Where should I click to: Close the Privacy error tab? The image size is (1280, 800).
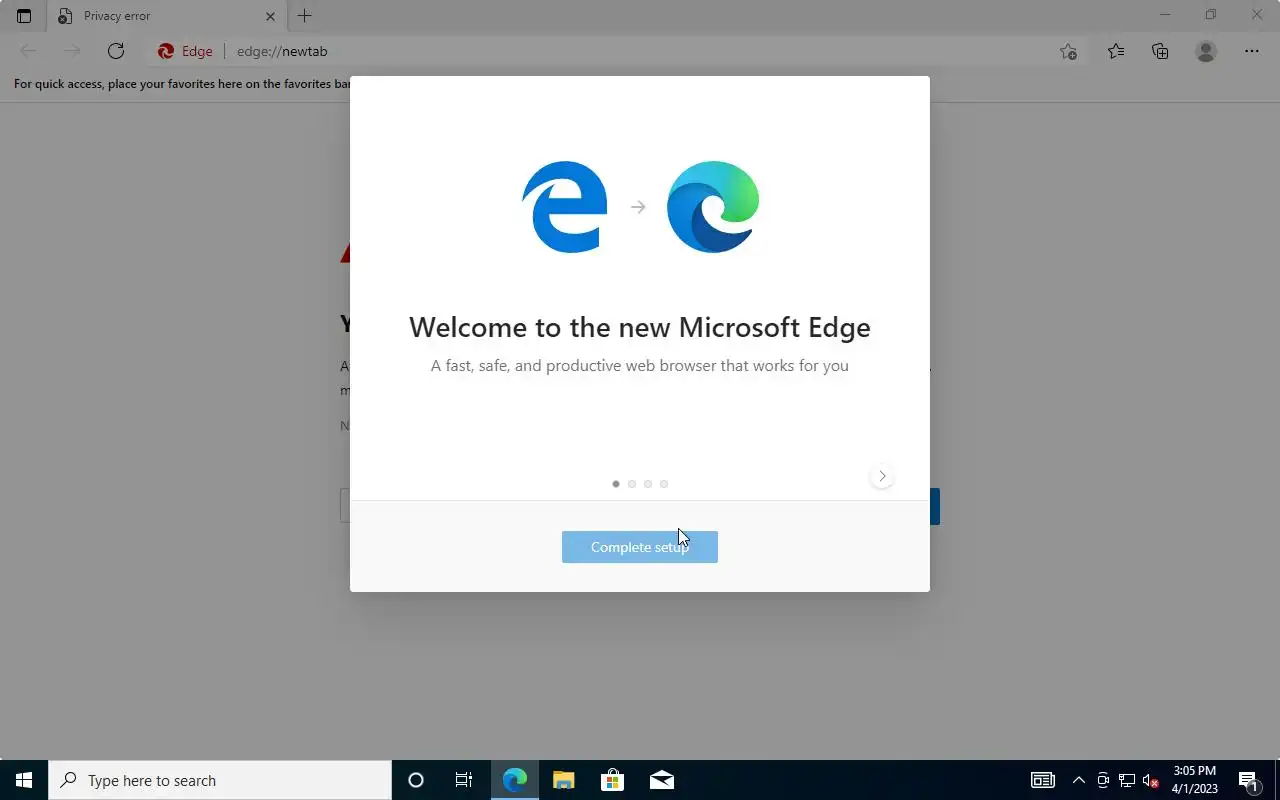(x=270, y=16)
